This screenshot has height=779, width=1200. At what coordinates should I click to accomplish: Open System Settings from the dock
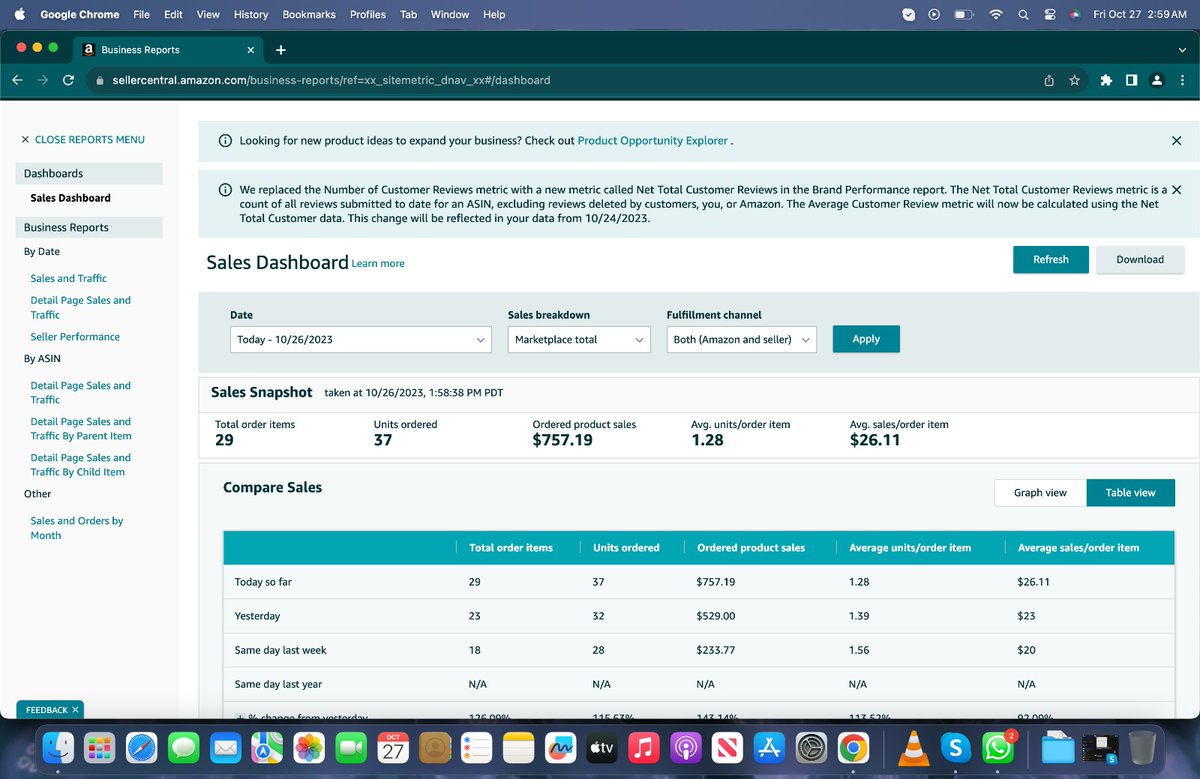pyautogui.click(x=811, y=746)
